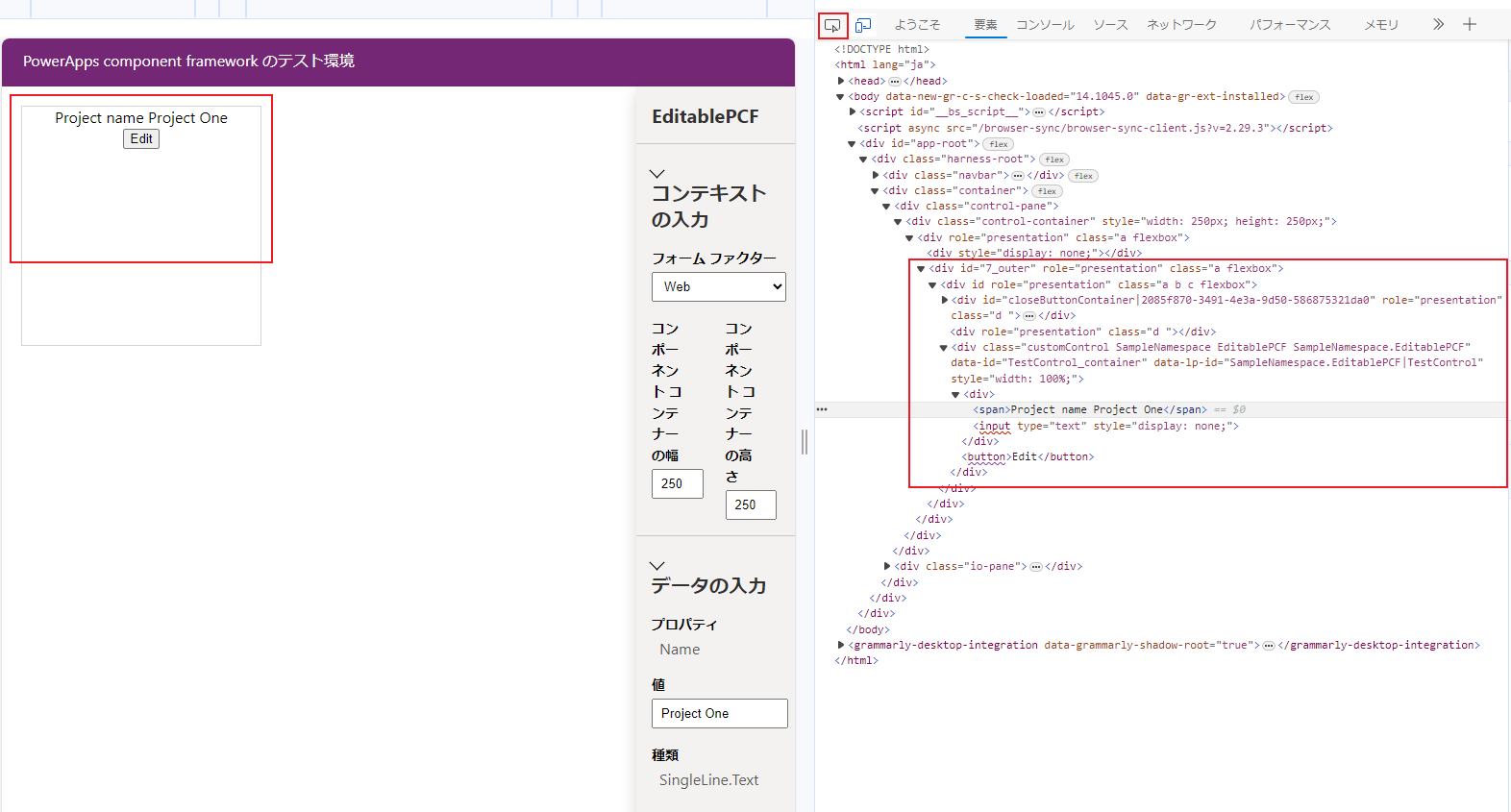The width and height of the screenshot is (1511, 812).
Task: Click the Project name Project One label
Action: point(141,117)
